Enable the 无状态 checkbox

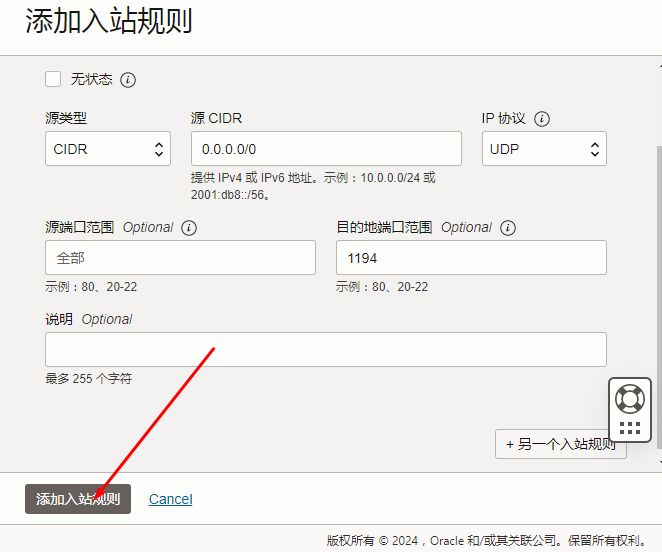(54, 79)
